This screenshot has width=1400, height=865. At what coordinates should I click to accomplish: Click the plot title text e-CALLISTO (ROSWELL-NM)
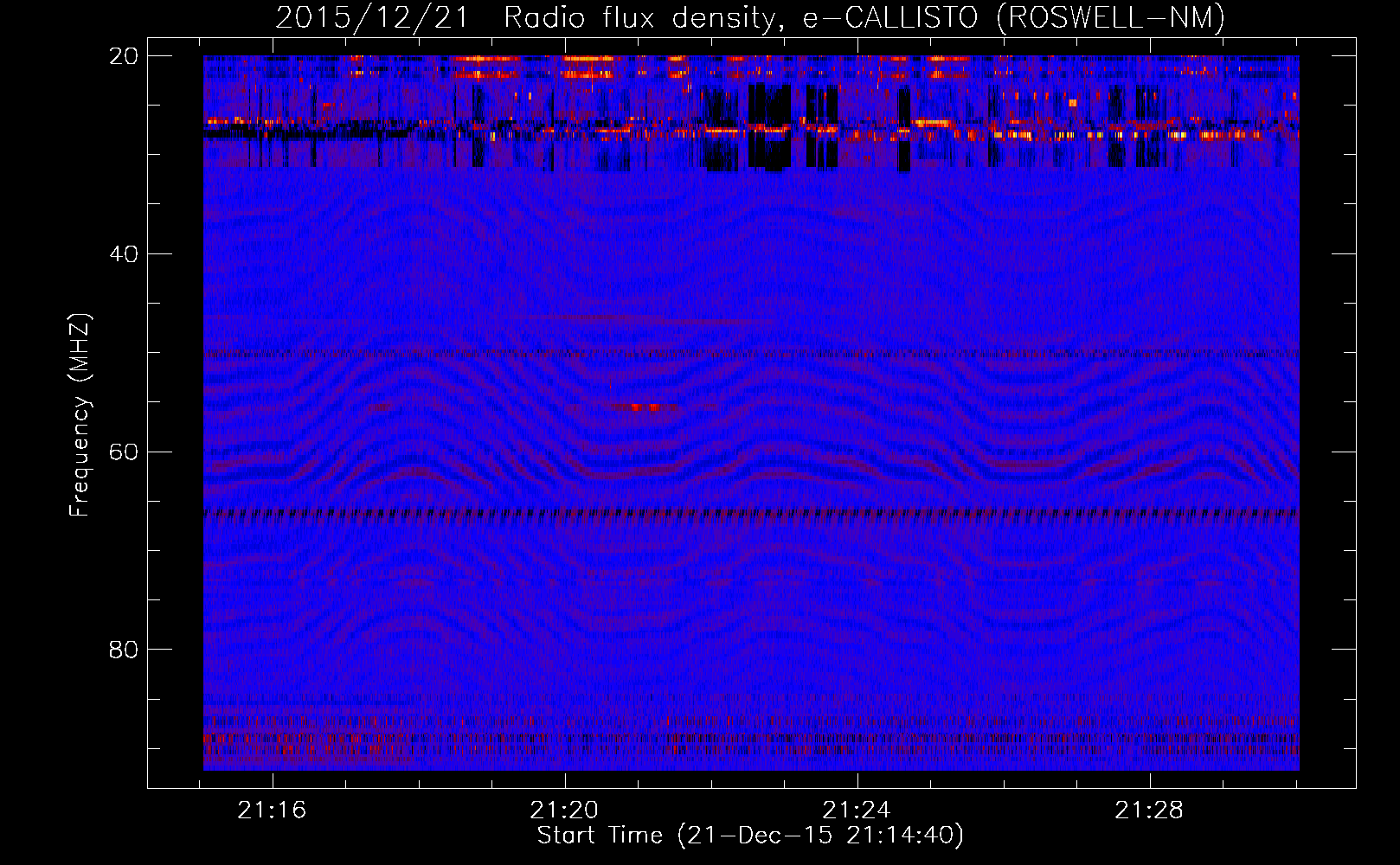1013,18
